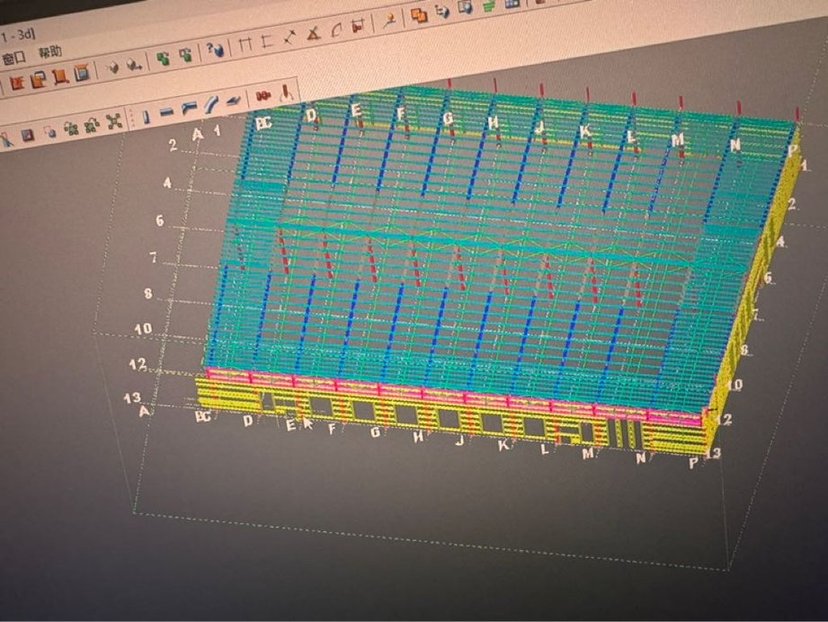This screenshot has height=622, width=828.
Task: Select the Create Polybeam tool
Action: 189,107
